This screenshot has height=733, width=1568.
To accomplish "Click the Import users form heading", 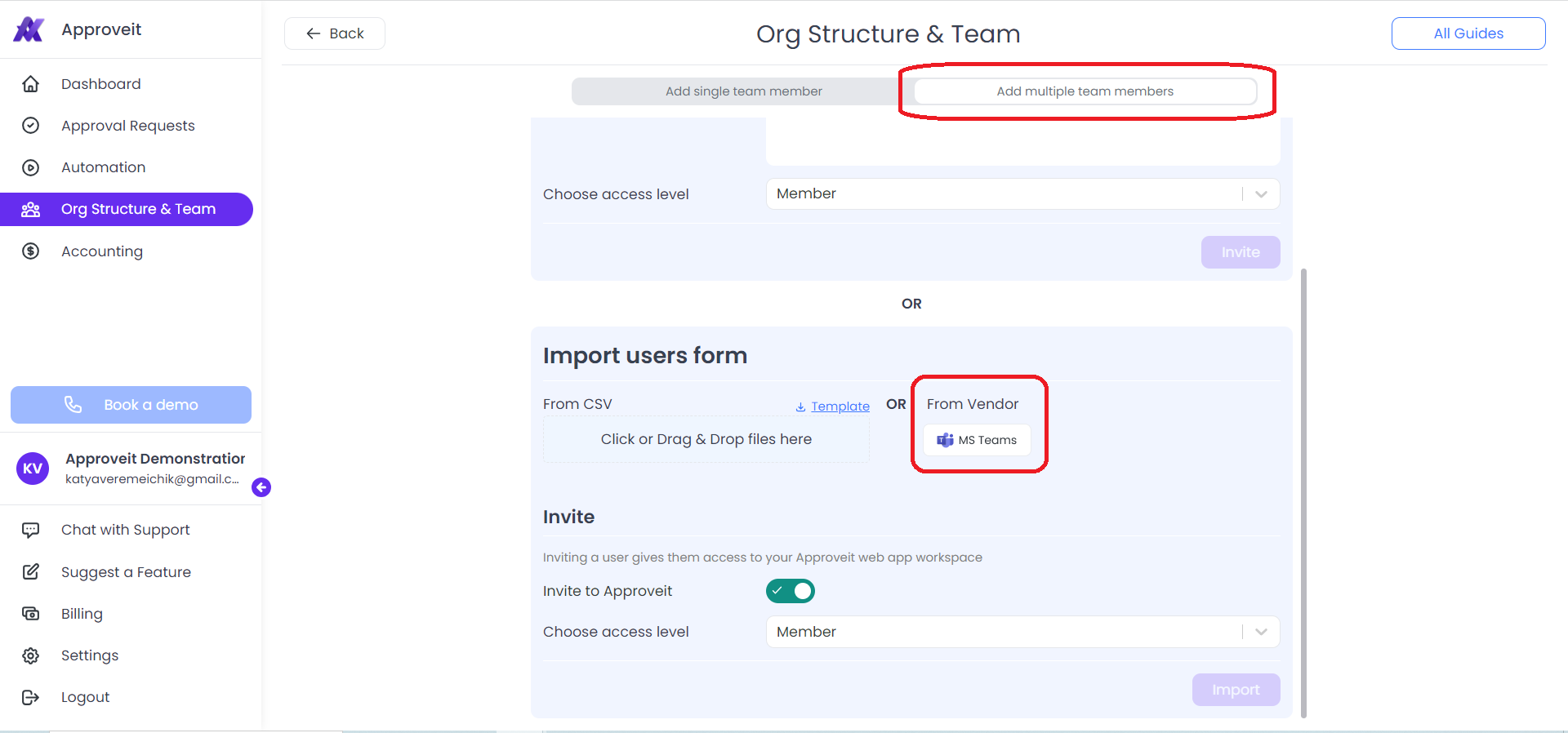I will point(645,356).
